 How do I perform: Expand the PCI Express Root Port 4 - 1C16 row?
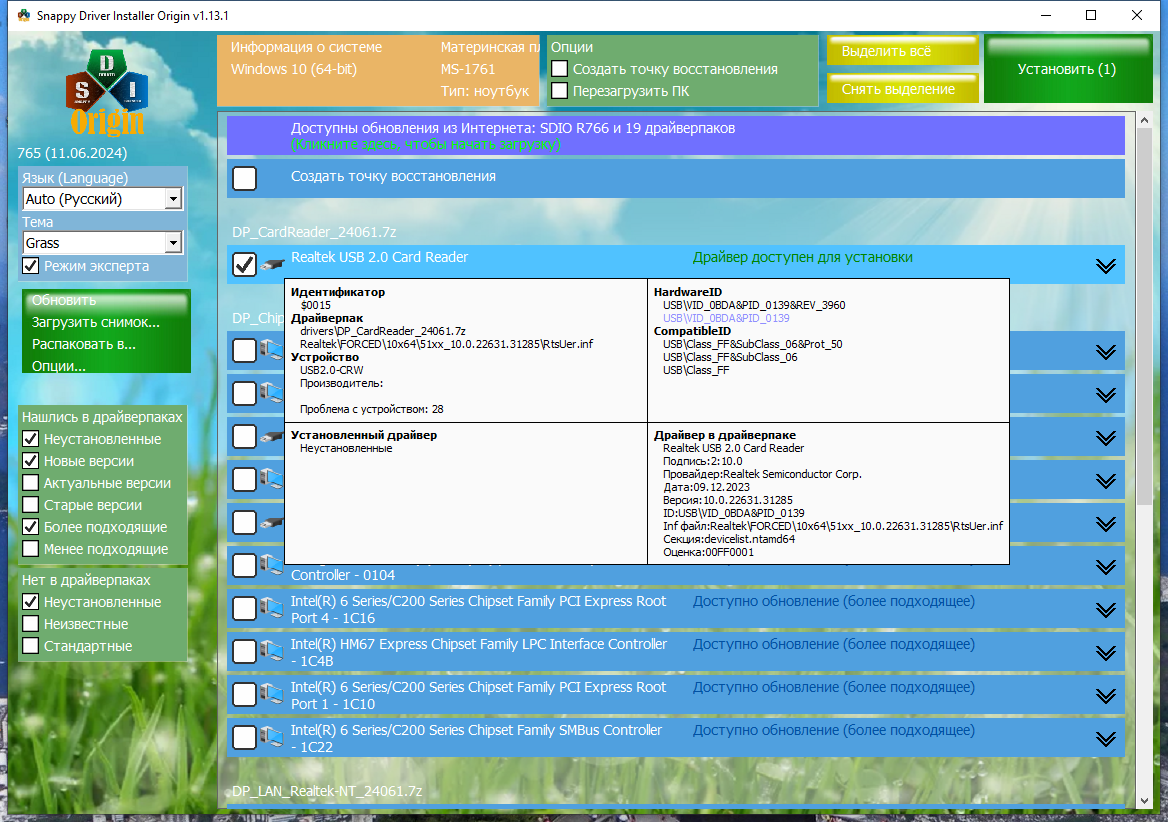[1105, 611]
